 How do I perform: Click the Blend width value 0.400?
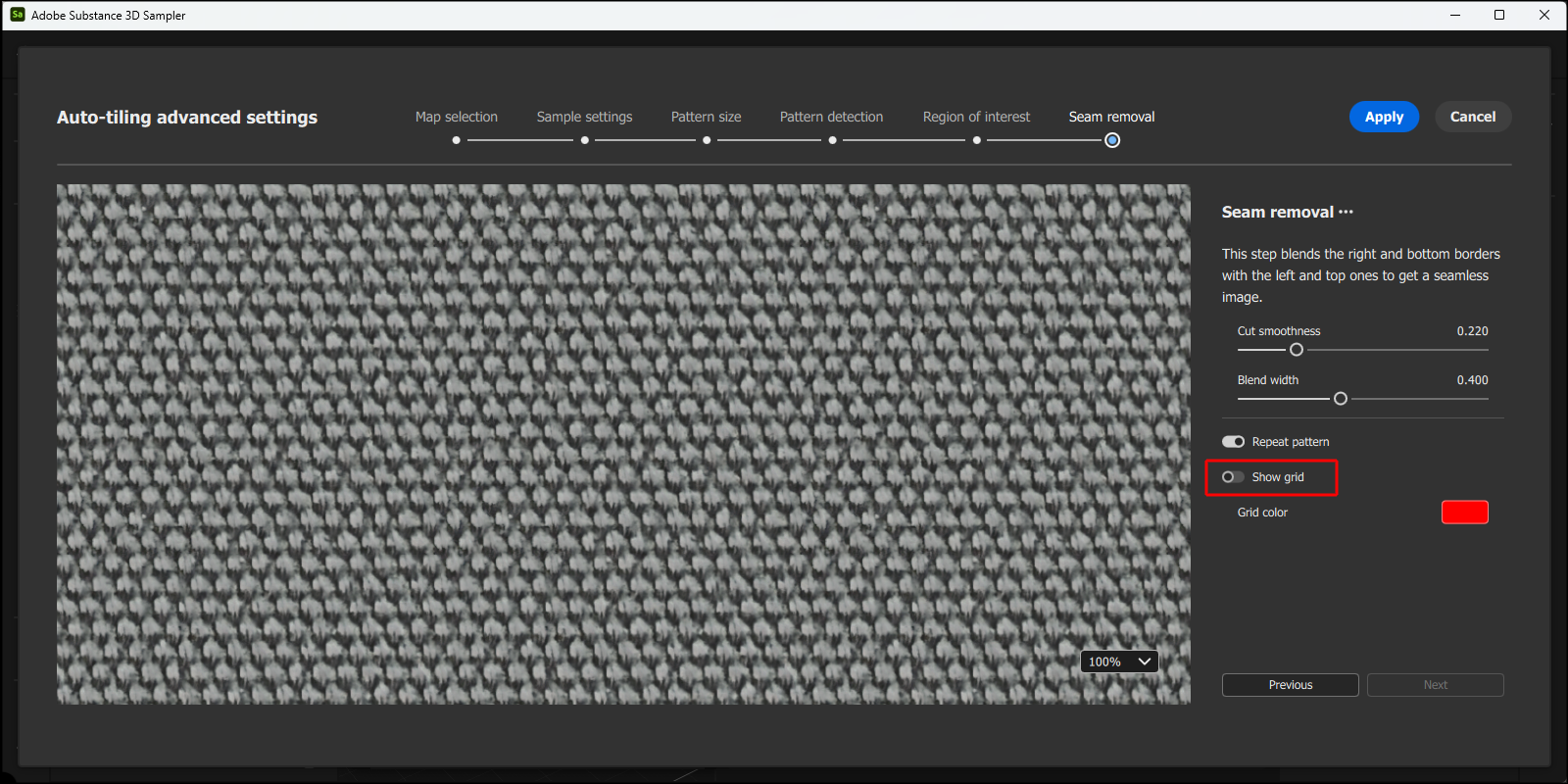point(1472,380)
